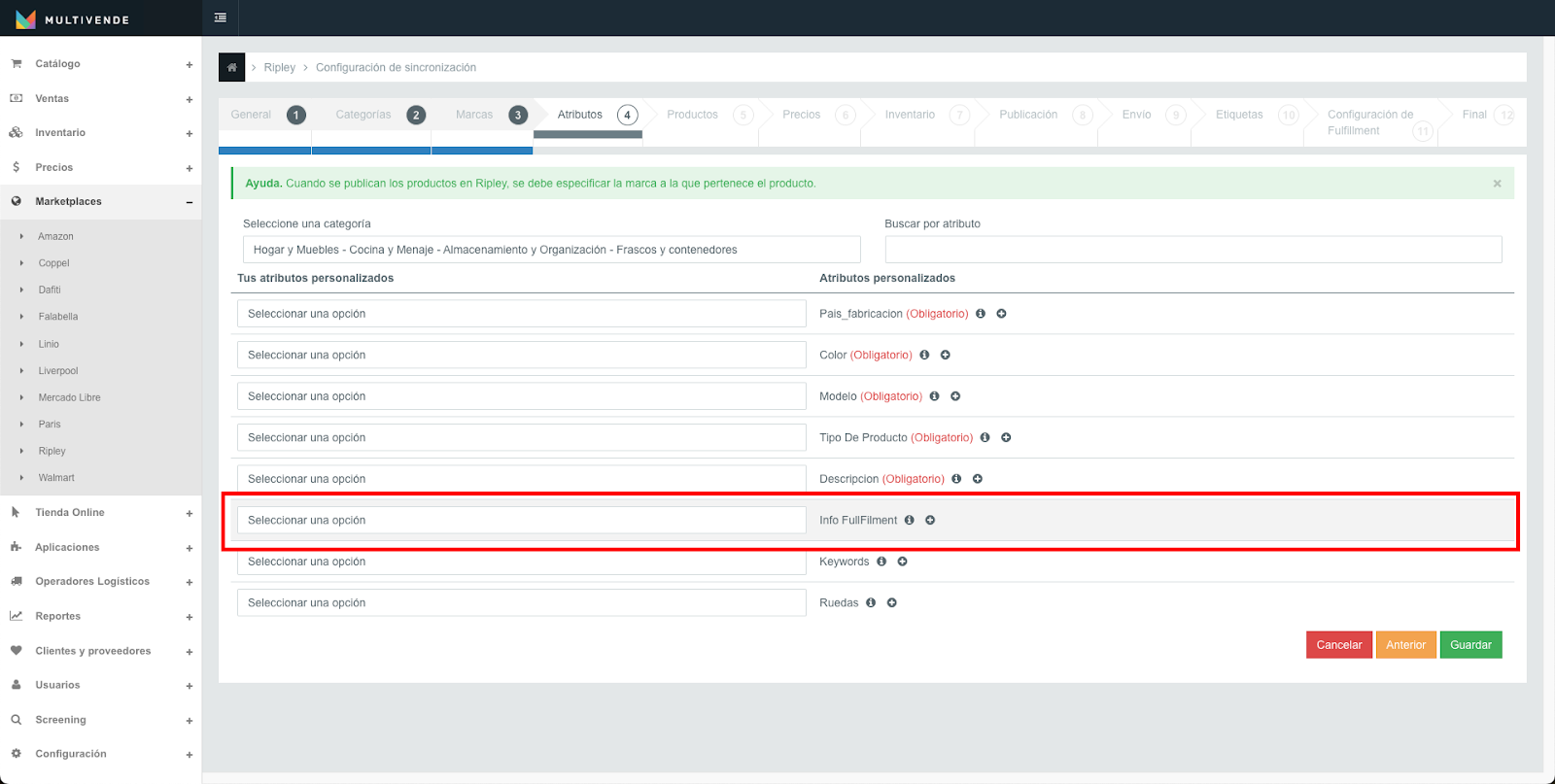Show info for Tipo De Producto
The height and width of the screenshot is (784, 1555).
(985, 437)
